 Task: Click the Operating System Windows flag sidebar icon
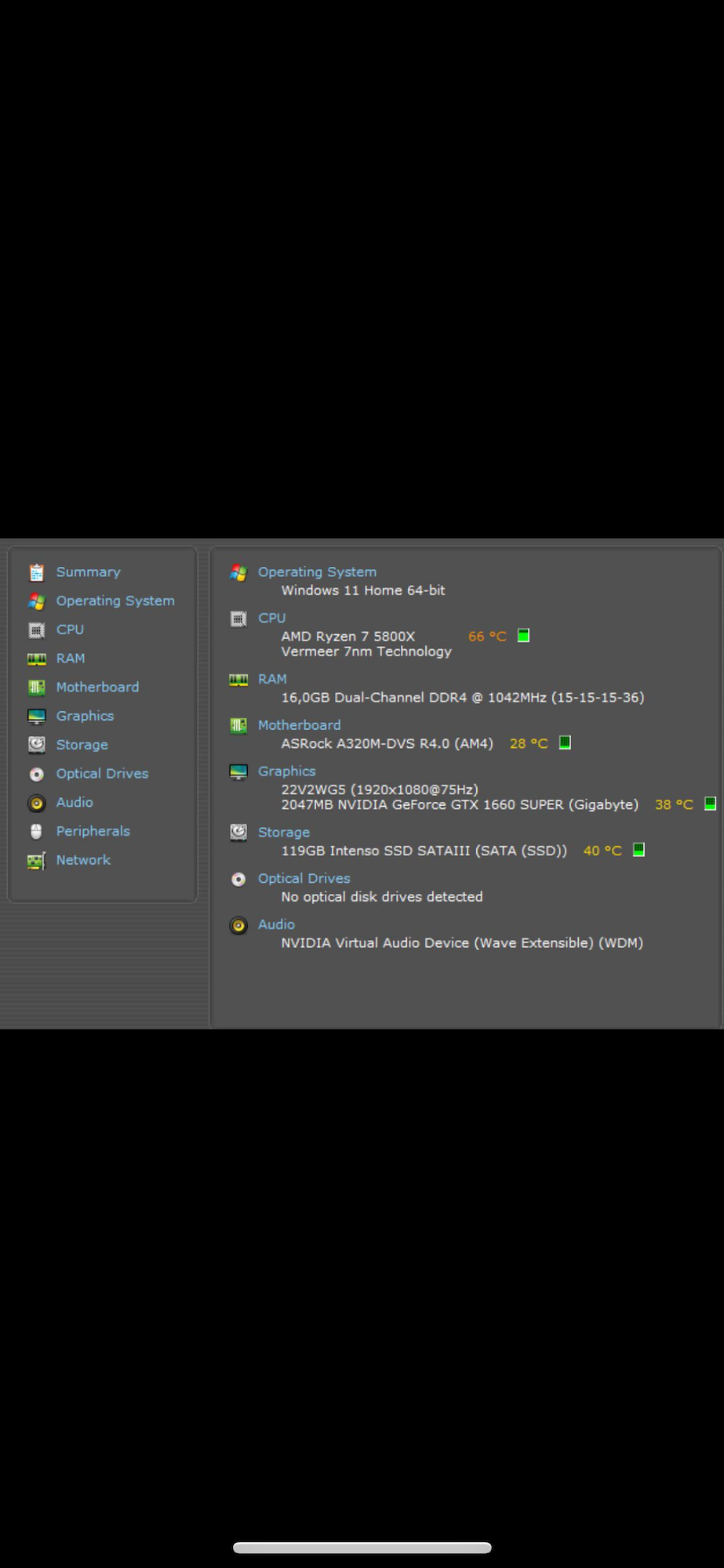tap(36, 601)
